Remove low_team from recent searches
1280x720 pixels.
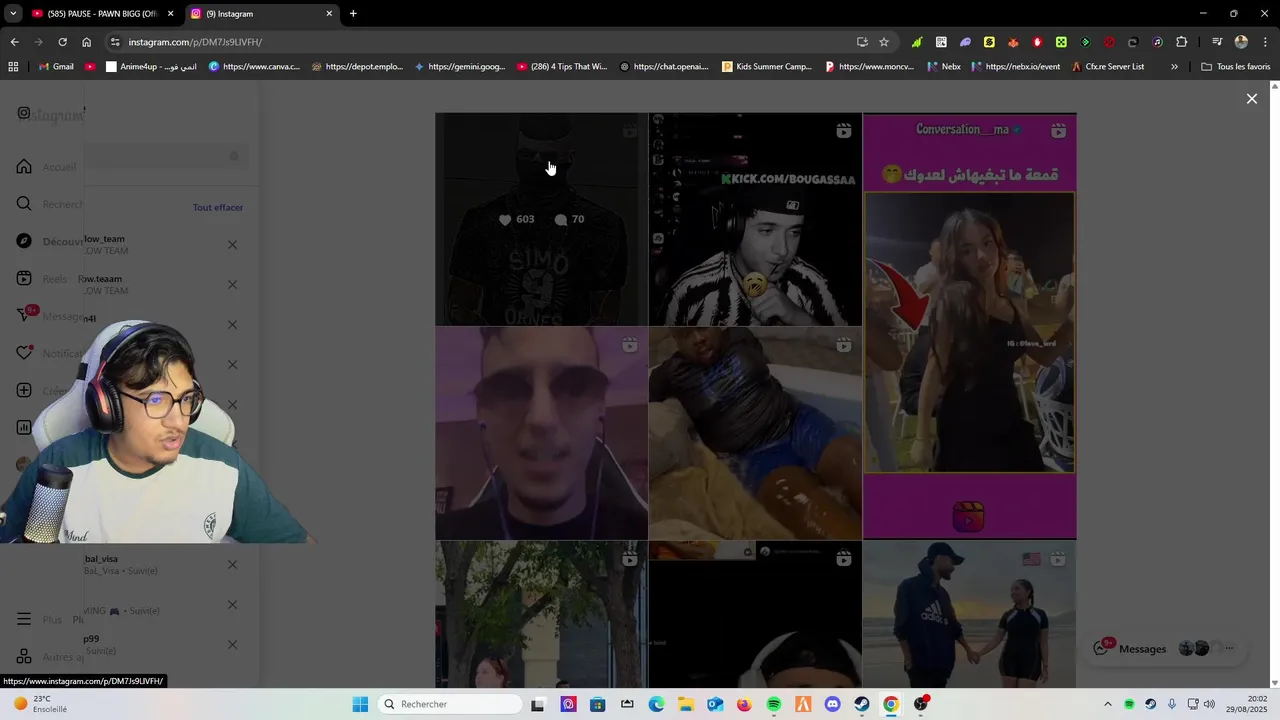(232, 245)
